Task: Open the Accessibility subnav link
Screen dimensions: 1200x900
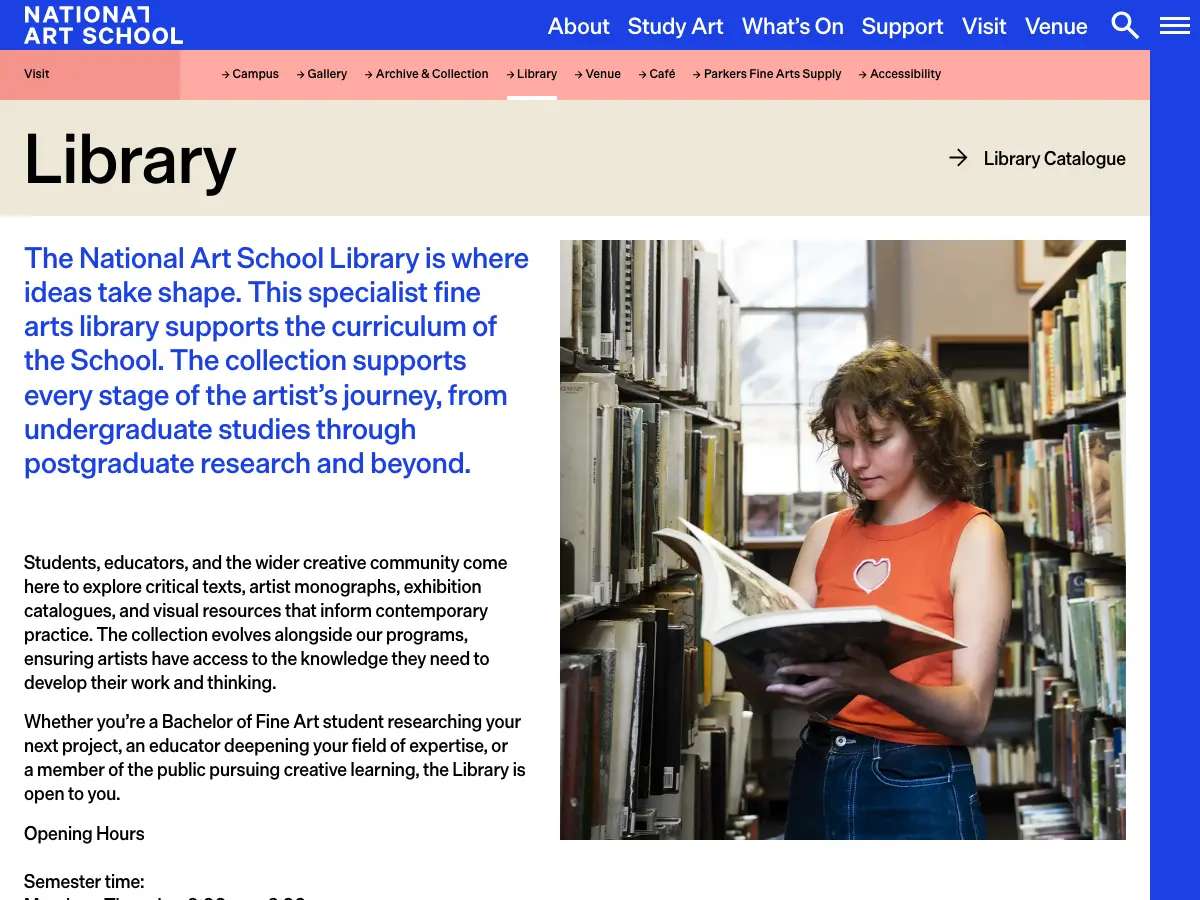Action: pyautogui.click(x=900, y=74)
